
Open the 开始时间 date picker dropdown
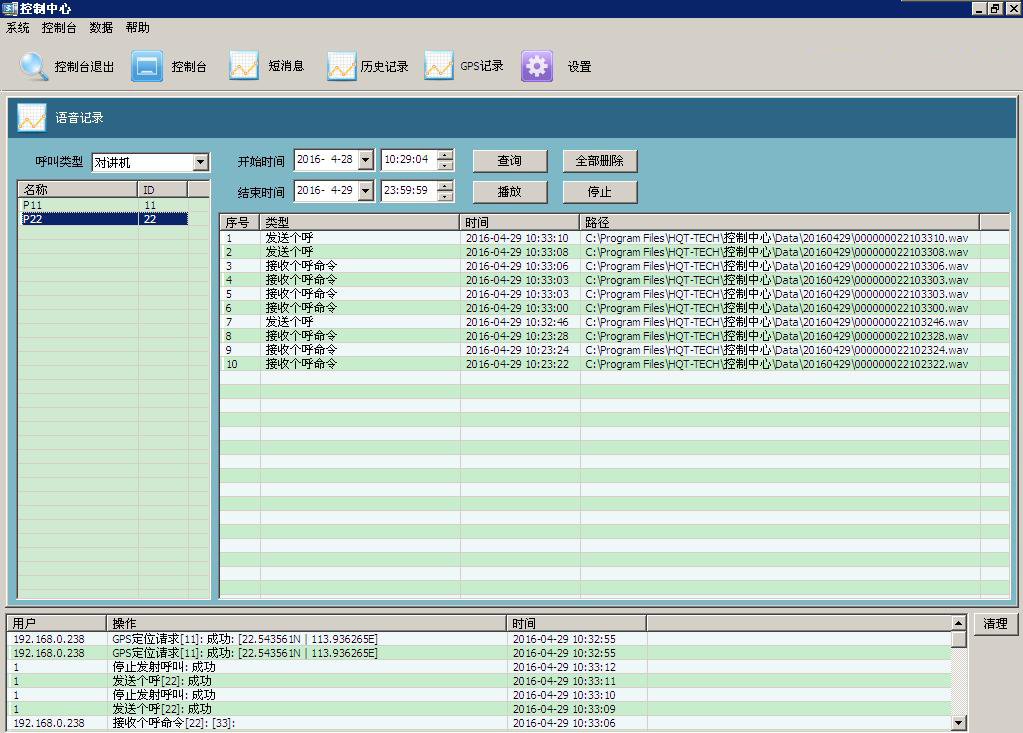click(366, 159)
